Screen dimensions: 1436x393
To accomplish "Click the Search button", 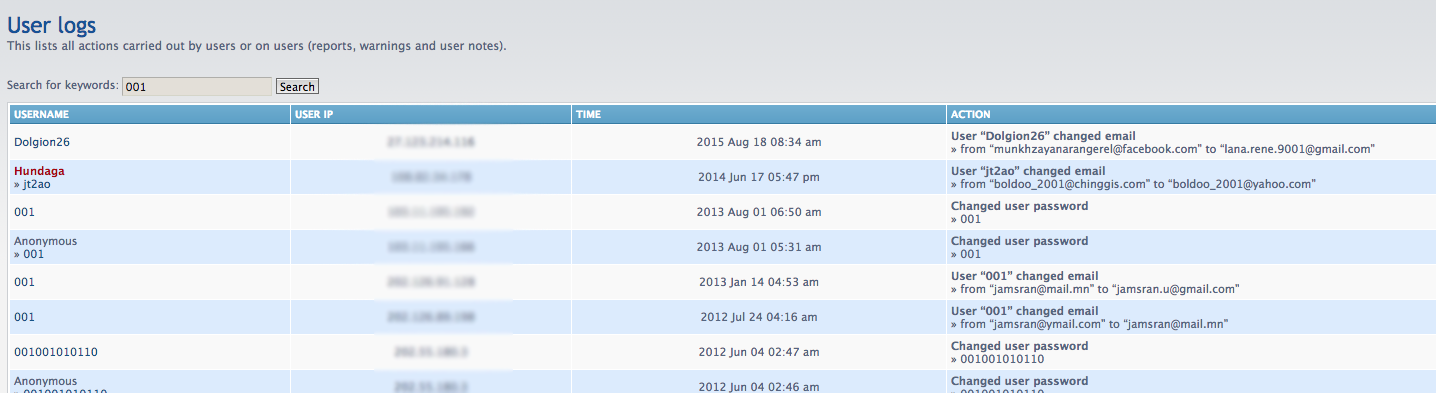I will click(297, 87).
